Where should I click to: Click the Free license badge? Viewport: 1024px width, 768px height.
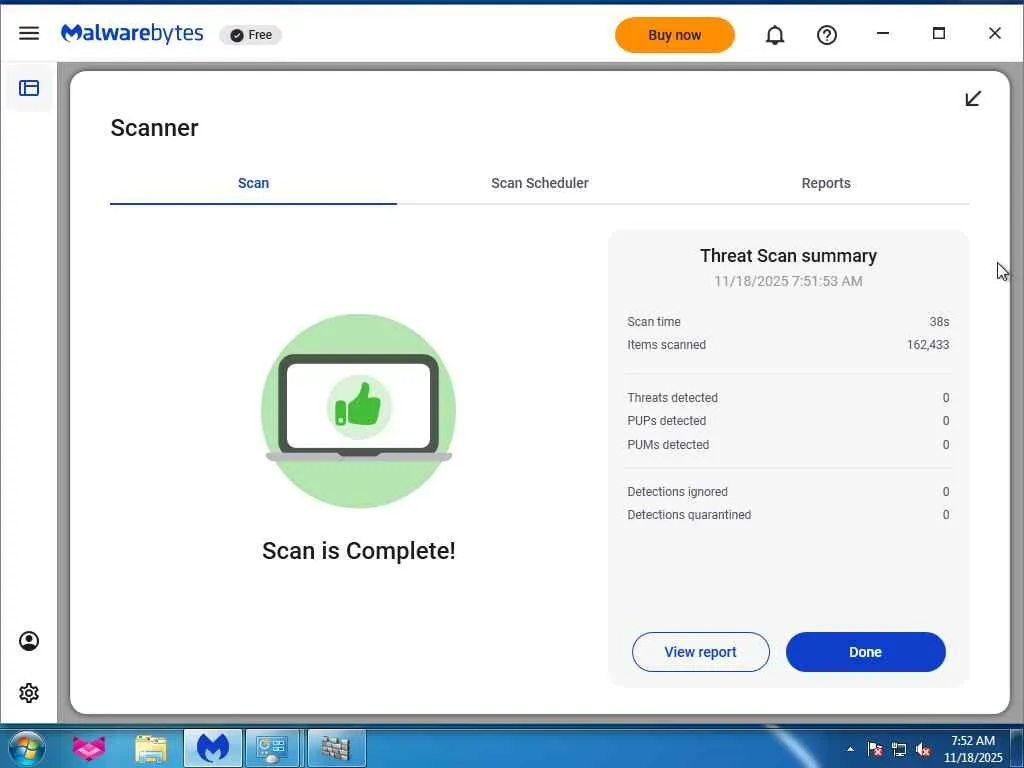[x=251, y=35]
